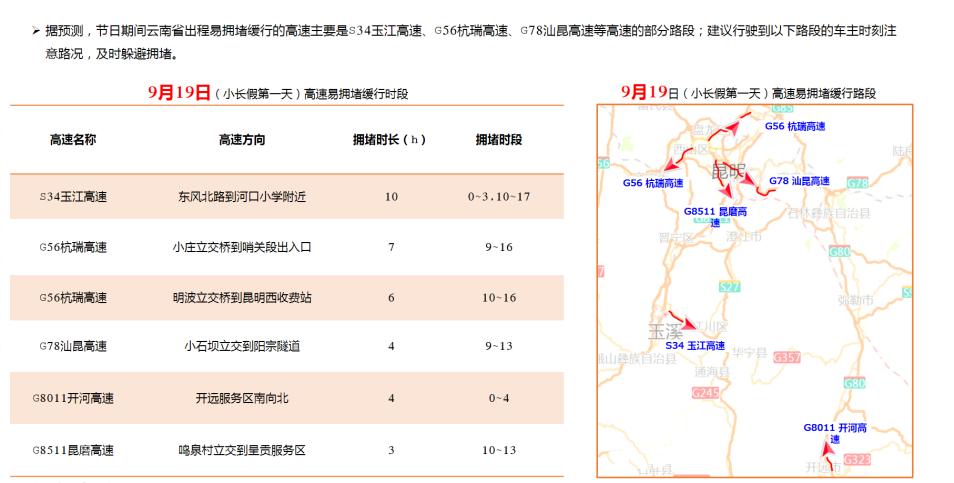954x483 pixels.
Task: Click the green G78 road shield
Action: pos(857,183)
